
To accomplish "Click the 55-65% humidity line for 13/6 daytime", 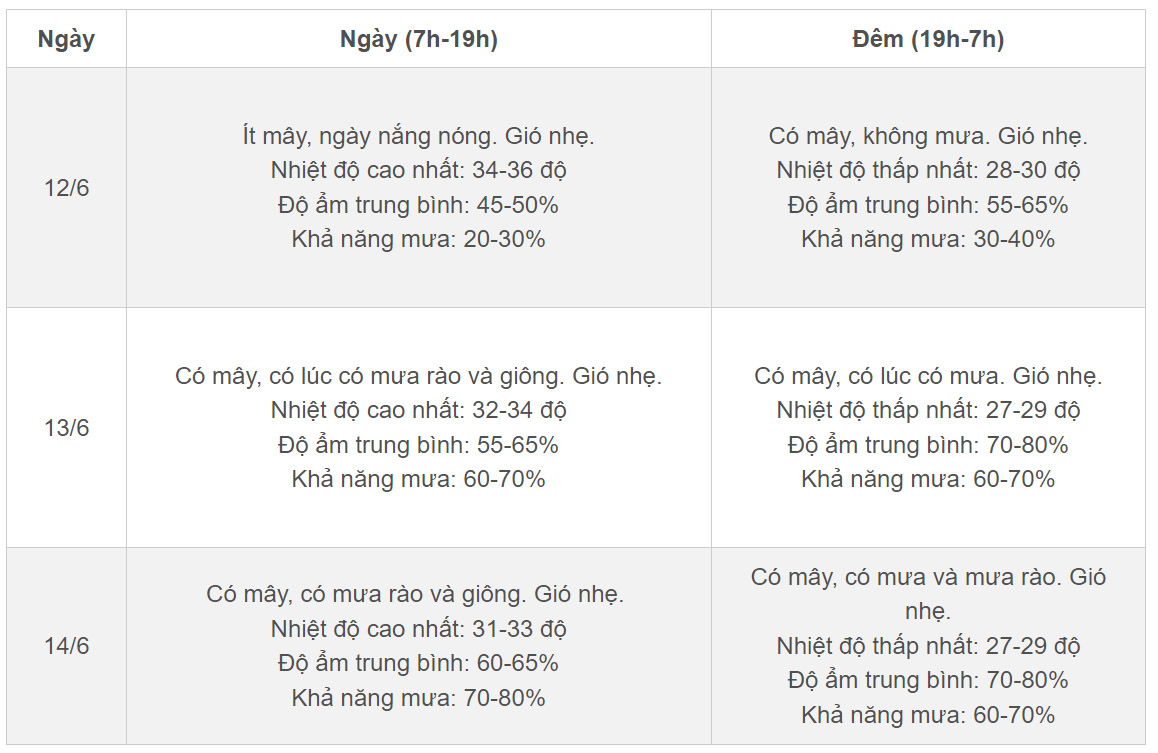I will pos(418,444).
